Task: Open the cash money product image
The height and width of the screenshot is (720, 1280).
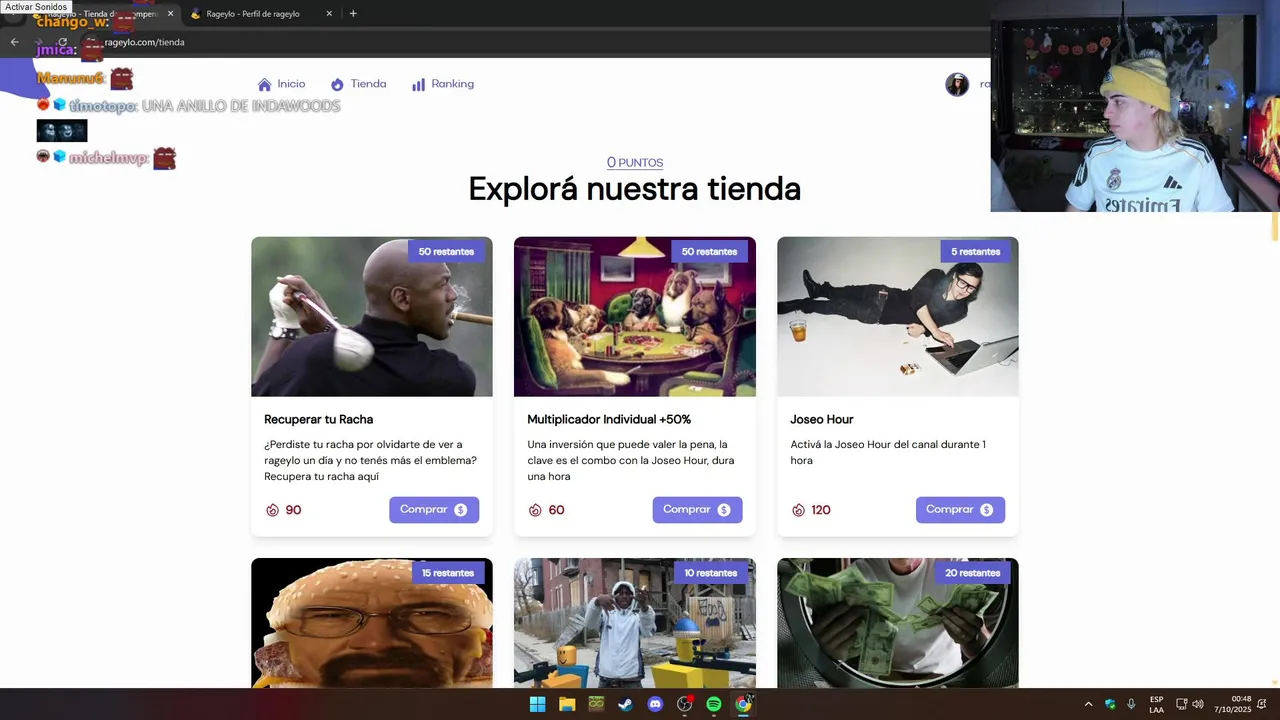Action: coord(898,623)
